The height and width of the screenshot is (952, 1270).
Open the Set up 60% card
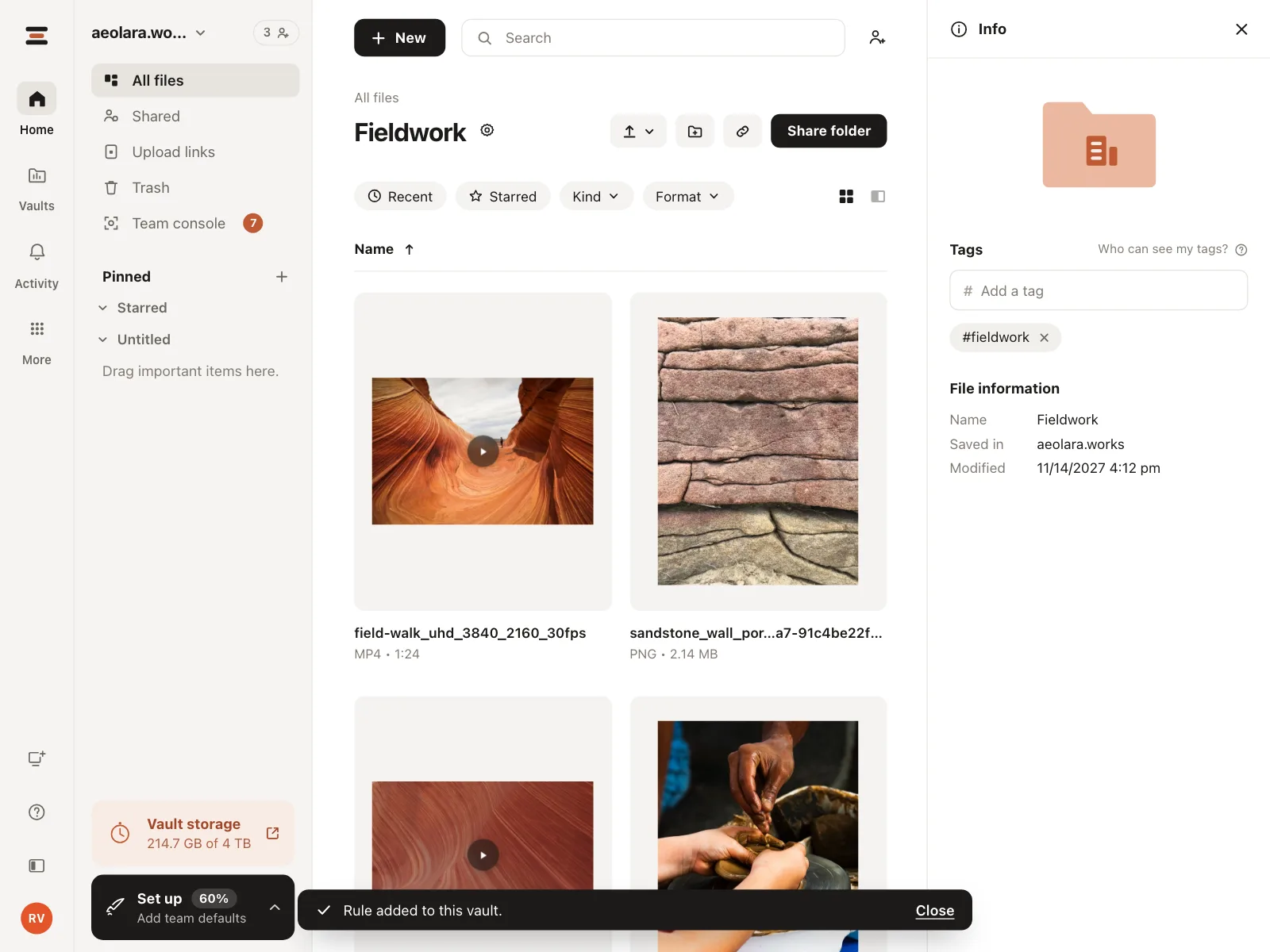pos(193,908)
